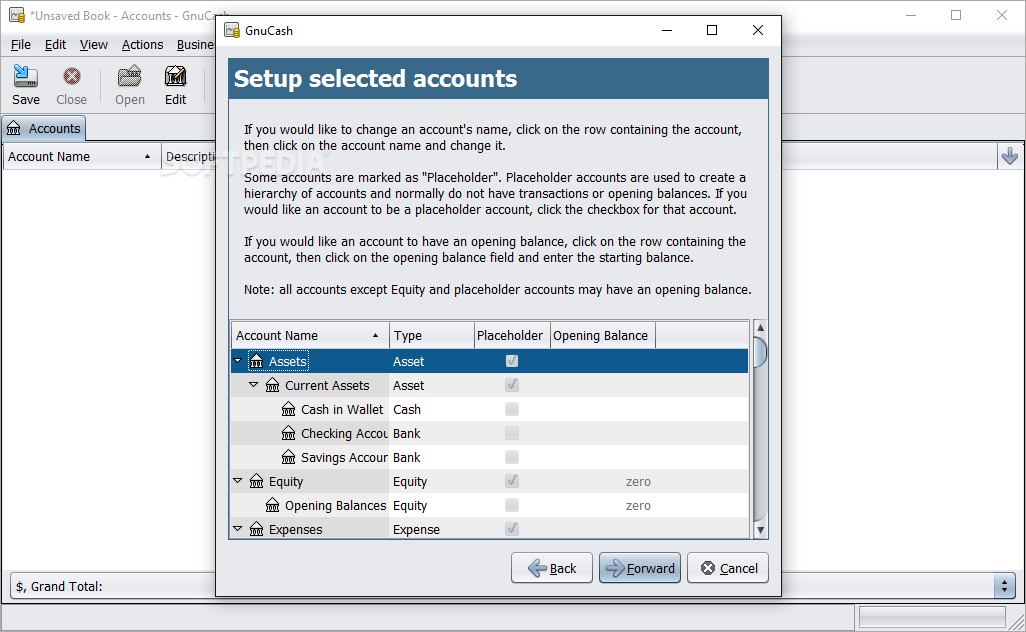The height and width of the screenshot is (632, 1026).
Task: Select the Expenses account name
Action: pos(295,529)
